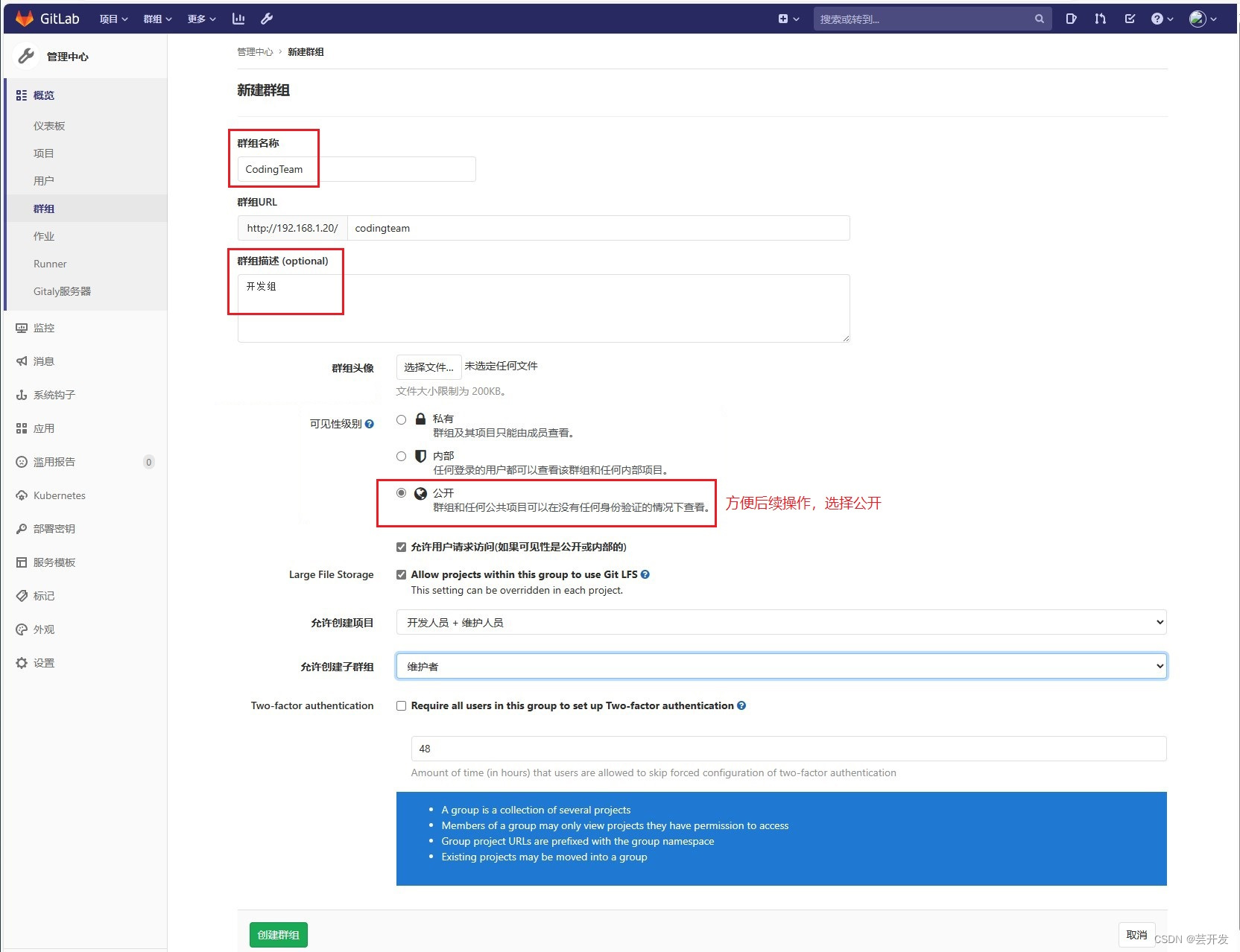Viewport: 1240px width, 952px height.
Task: Select the Internal visibility radio button
Action: point(402,456)
